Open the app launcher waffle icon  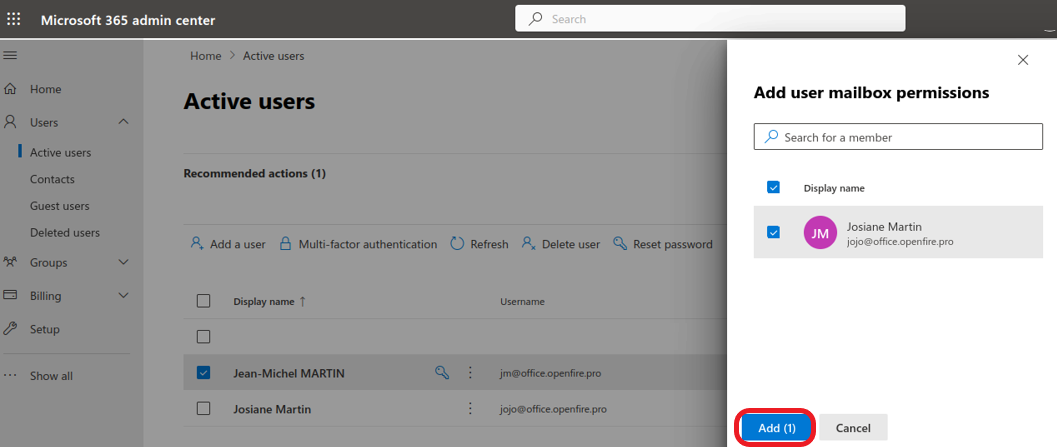13,19
